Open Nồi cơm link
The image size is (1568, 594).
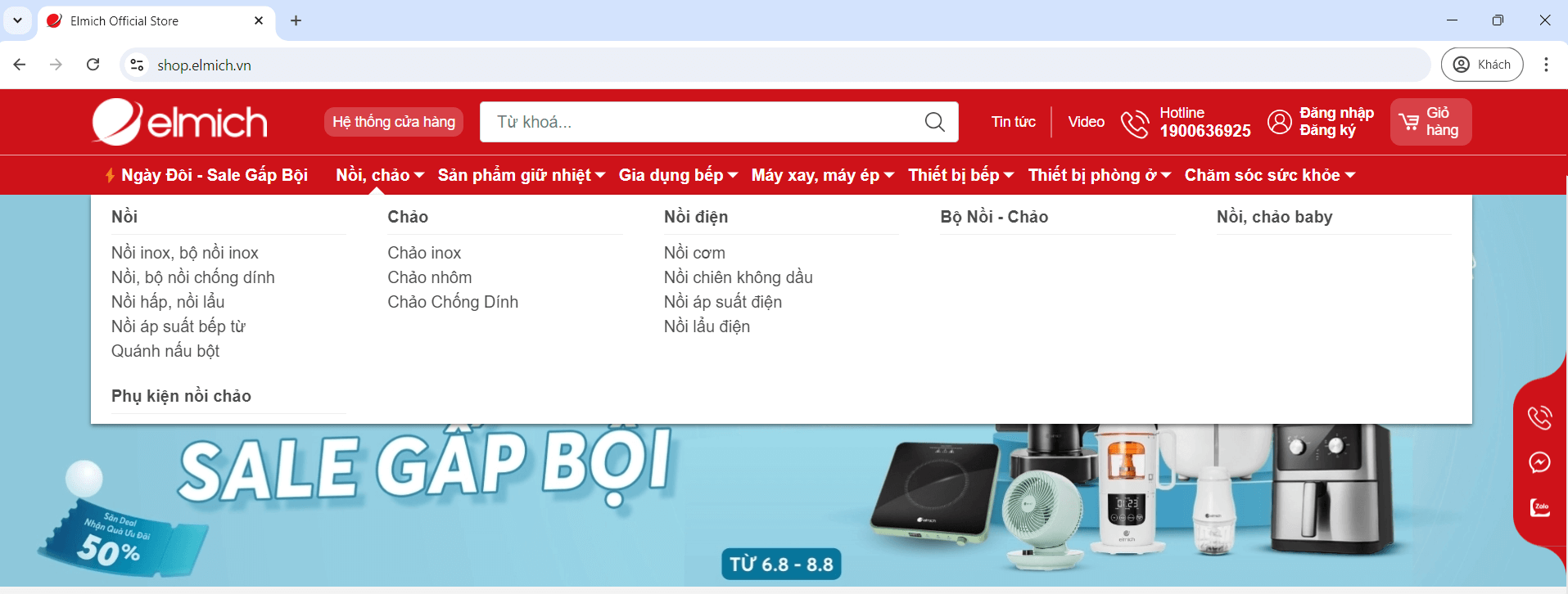pyautogui.click(x=694, y=253)
